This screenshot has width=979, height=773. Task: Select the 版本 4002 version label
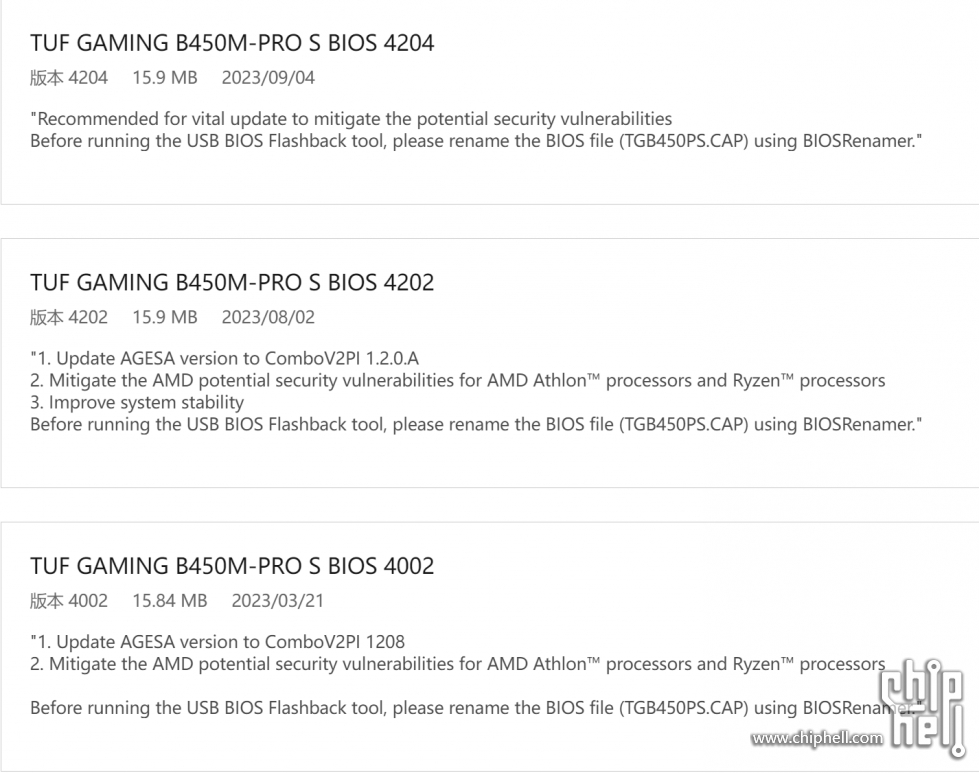tap(69, 601)
